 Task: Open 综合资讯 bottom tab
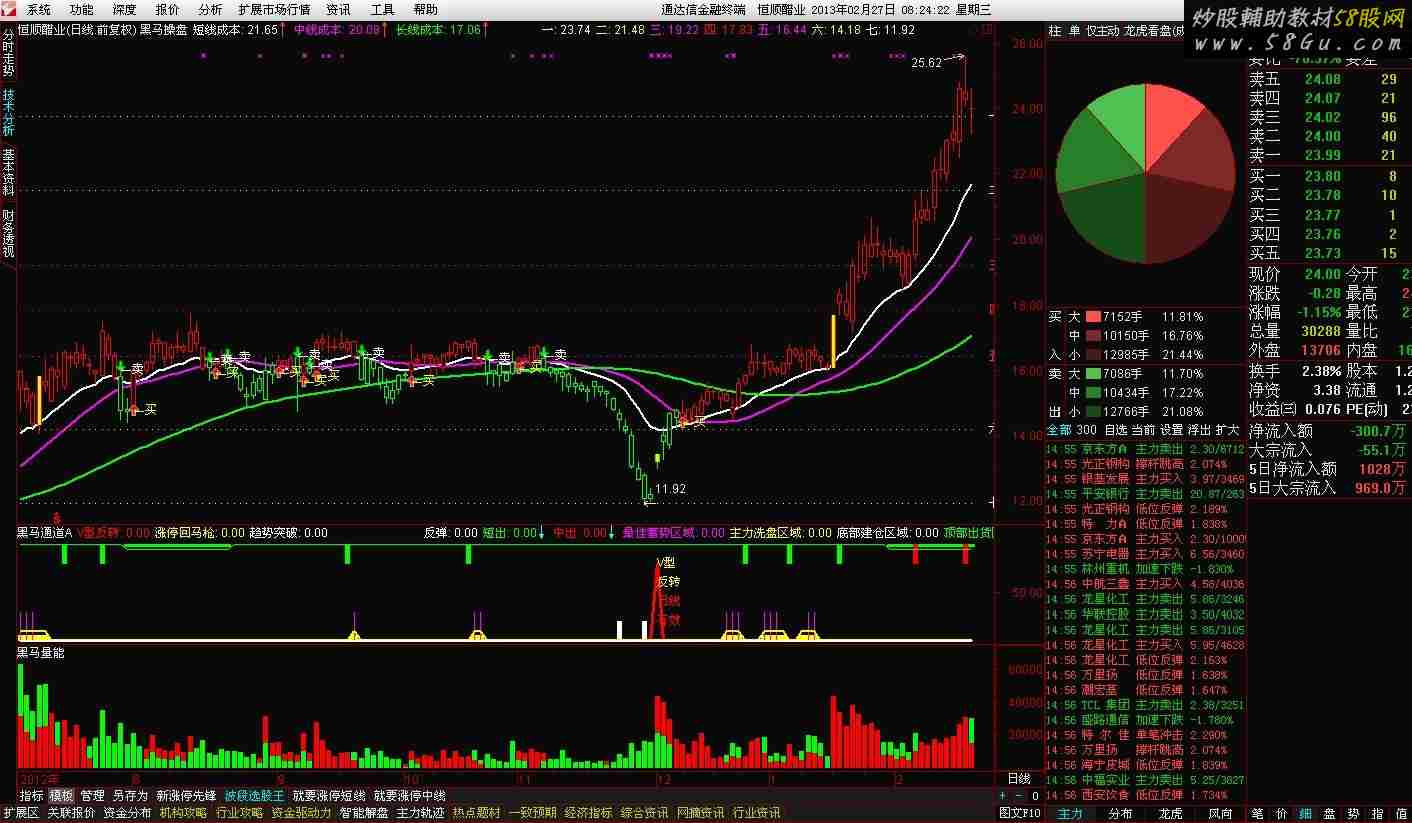pyautogui.click(x=644, y=814)
